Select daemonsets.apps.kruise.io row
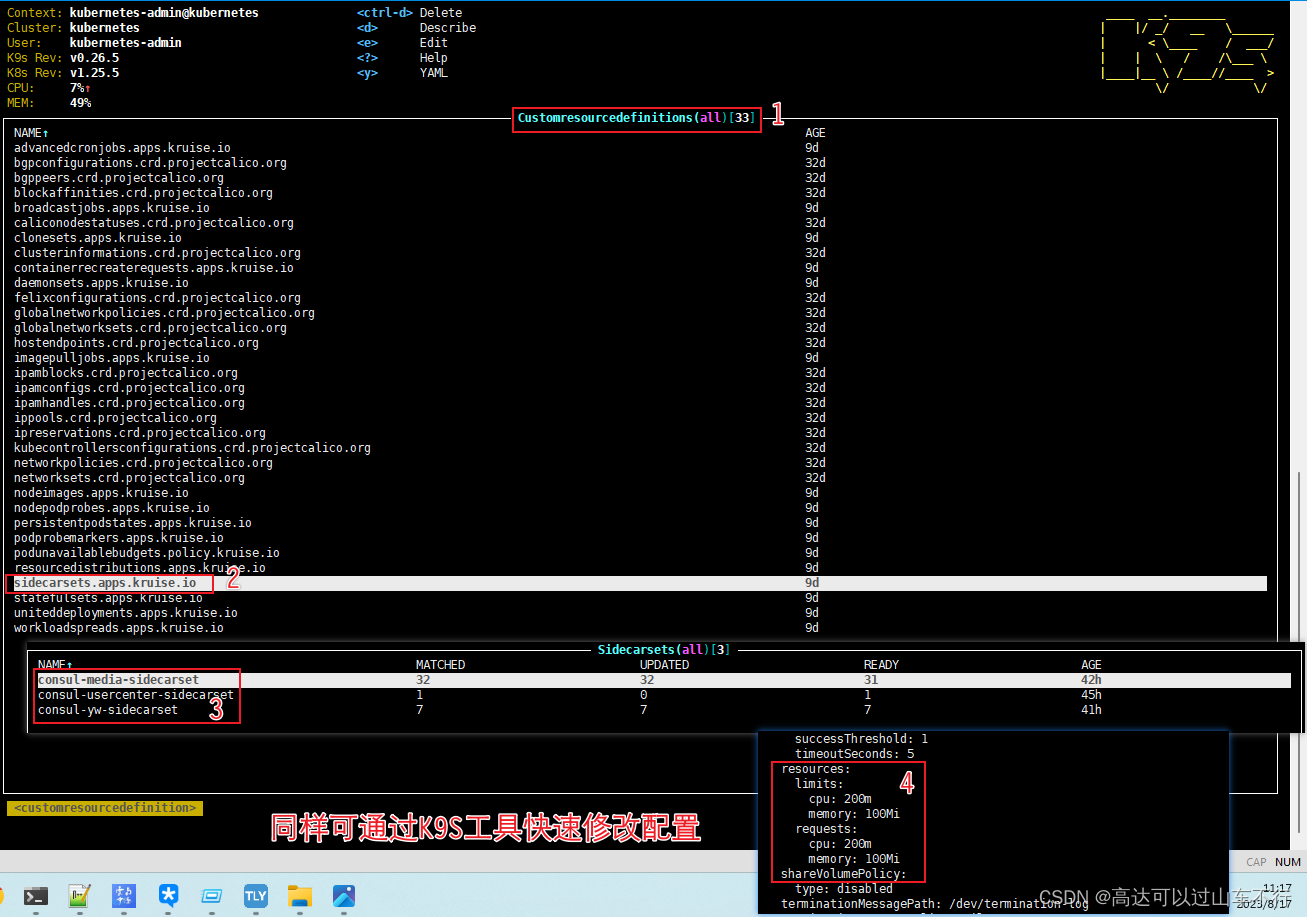Image resolution: width=1307 pixels, height=917 pixels. (x=640, y=283)
